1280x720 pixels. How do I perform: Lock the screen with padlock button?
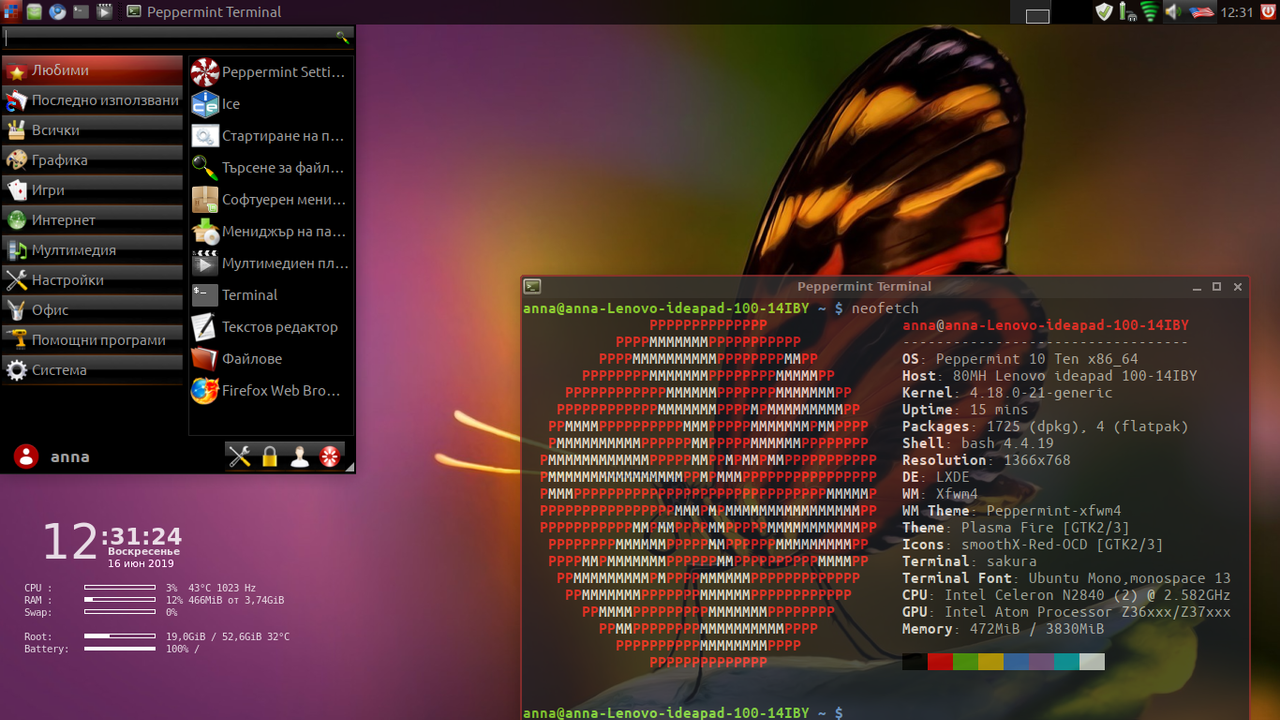point(269,457)
